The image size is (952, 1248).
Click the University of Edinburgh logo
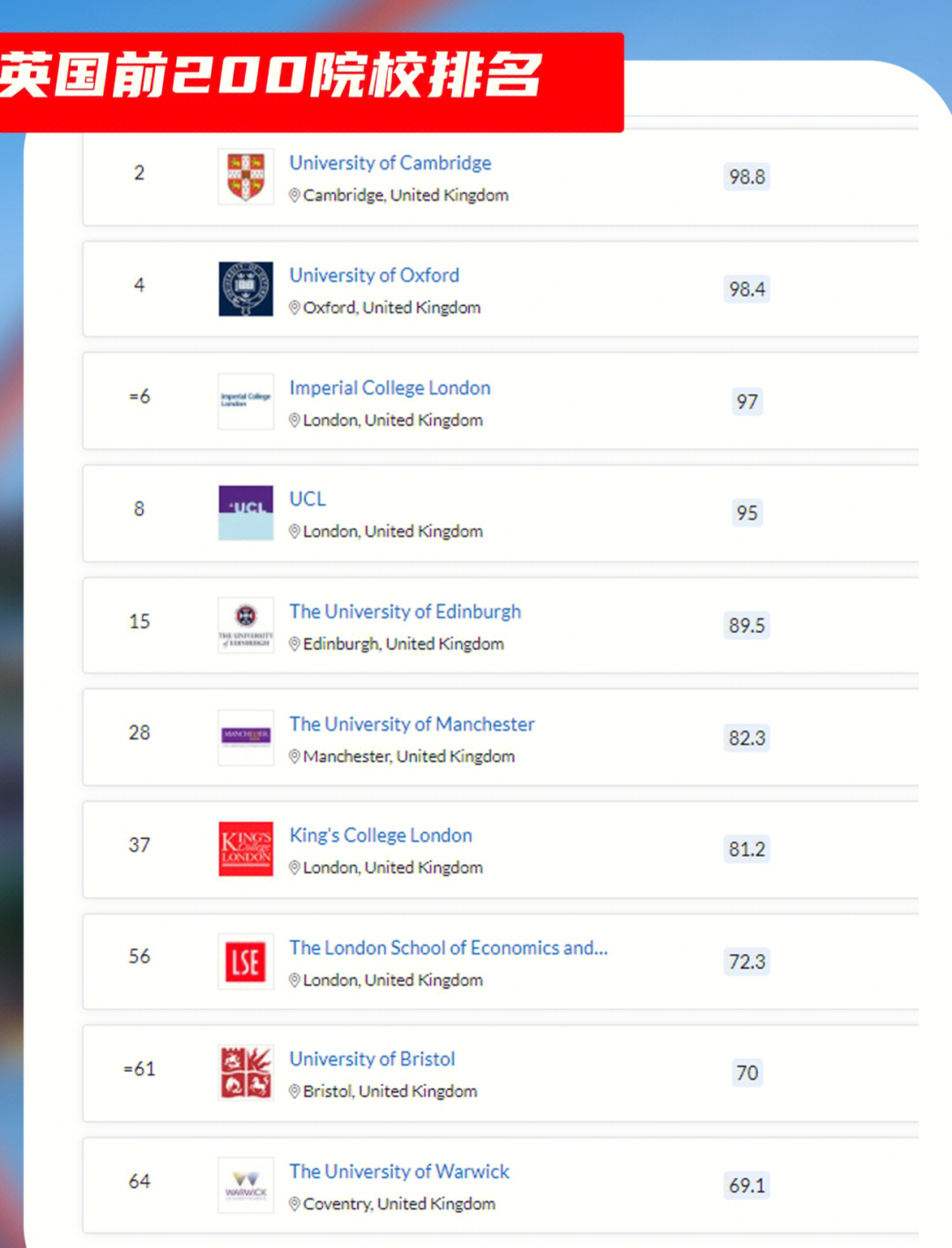(246, 625)
